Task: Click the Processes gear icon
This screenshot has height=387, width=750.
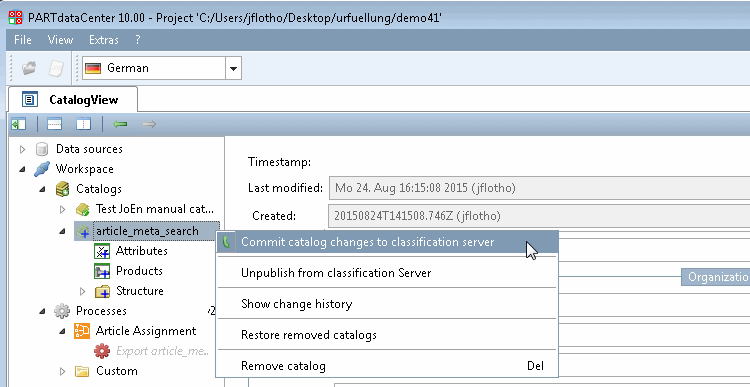Action: tap(62, 311)
